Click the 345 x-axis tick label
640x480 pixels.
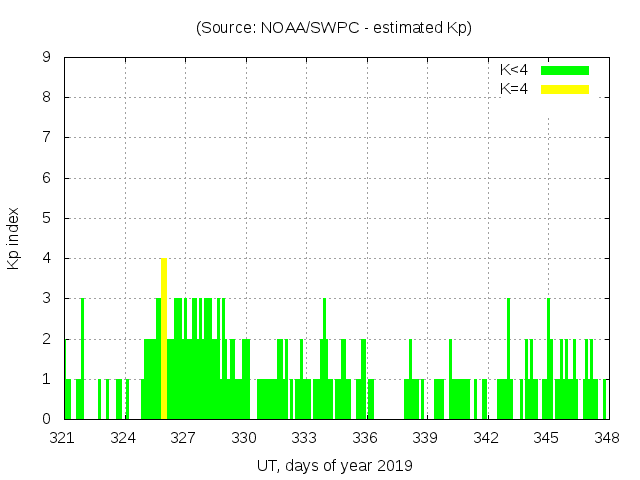(x=546, y=438)
